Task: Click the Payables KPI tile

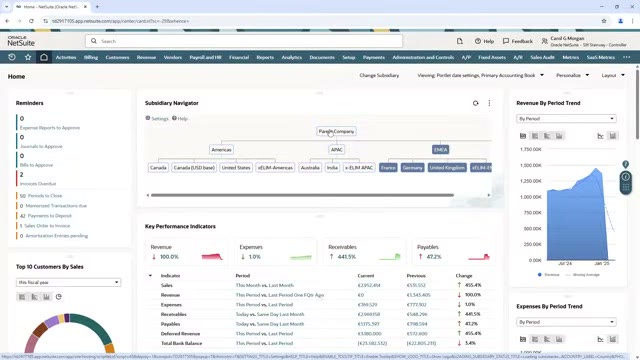Action: pos(454,252)
